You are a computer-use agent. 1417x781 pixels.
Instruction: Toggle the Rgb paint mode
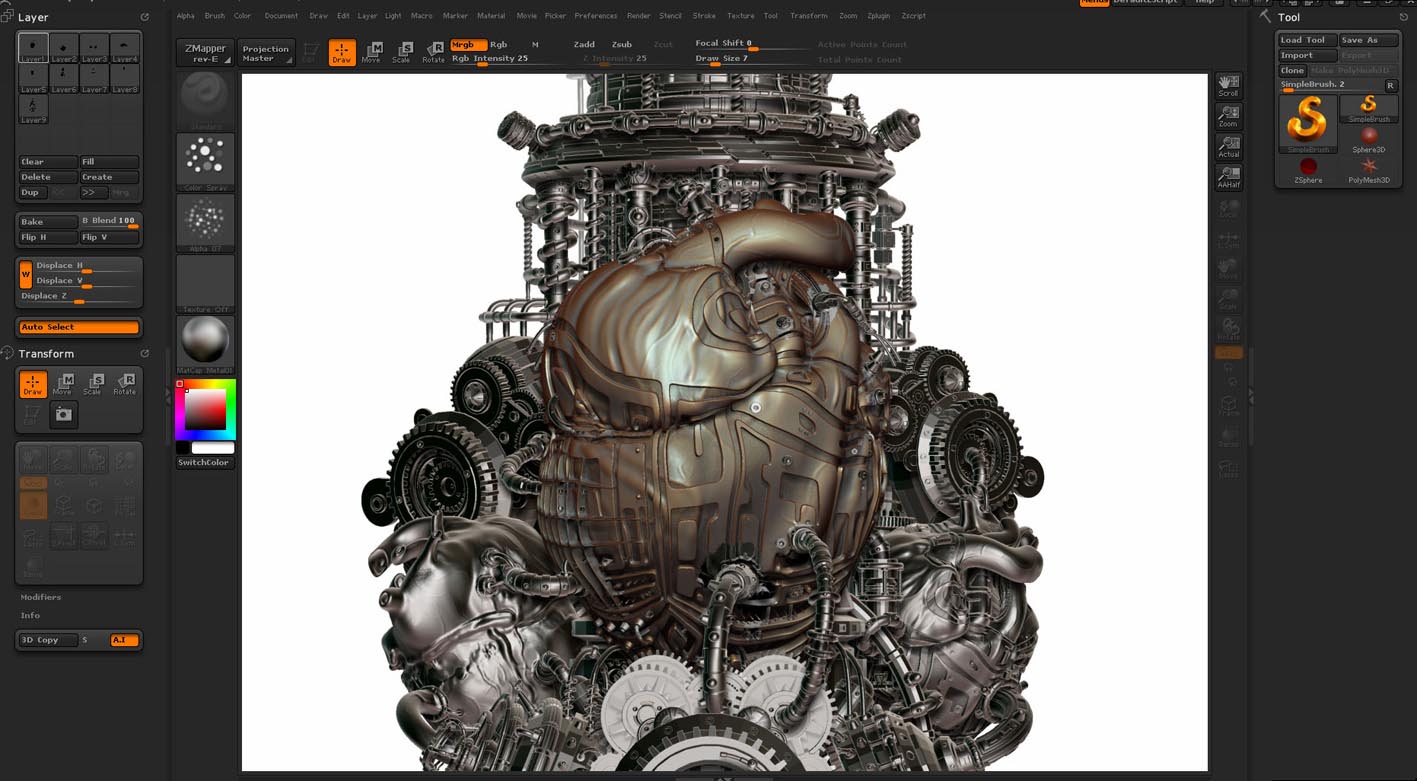498,45
